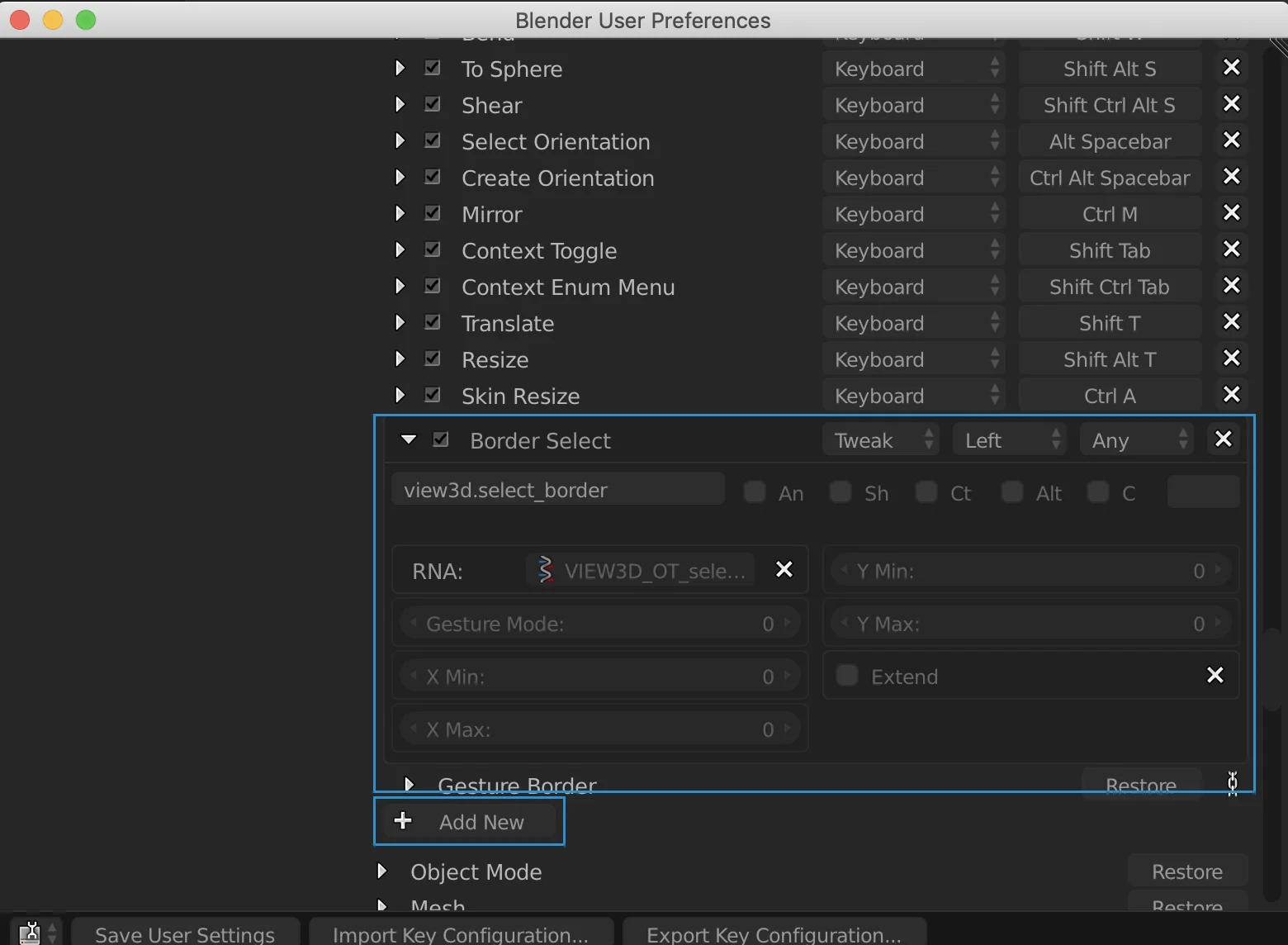Open the Keyboard dropdown for Resize

(x=912, y=359)
